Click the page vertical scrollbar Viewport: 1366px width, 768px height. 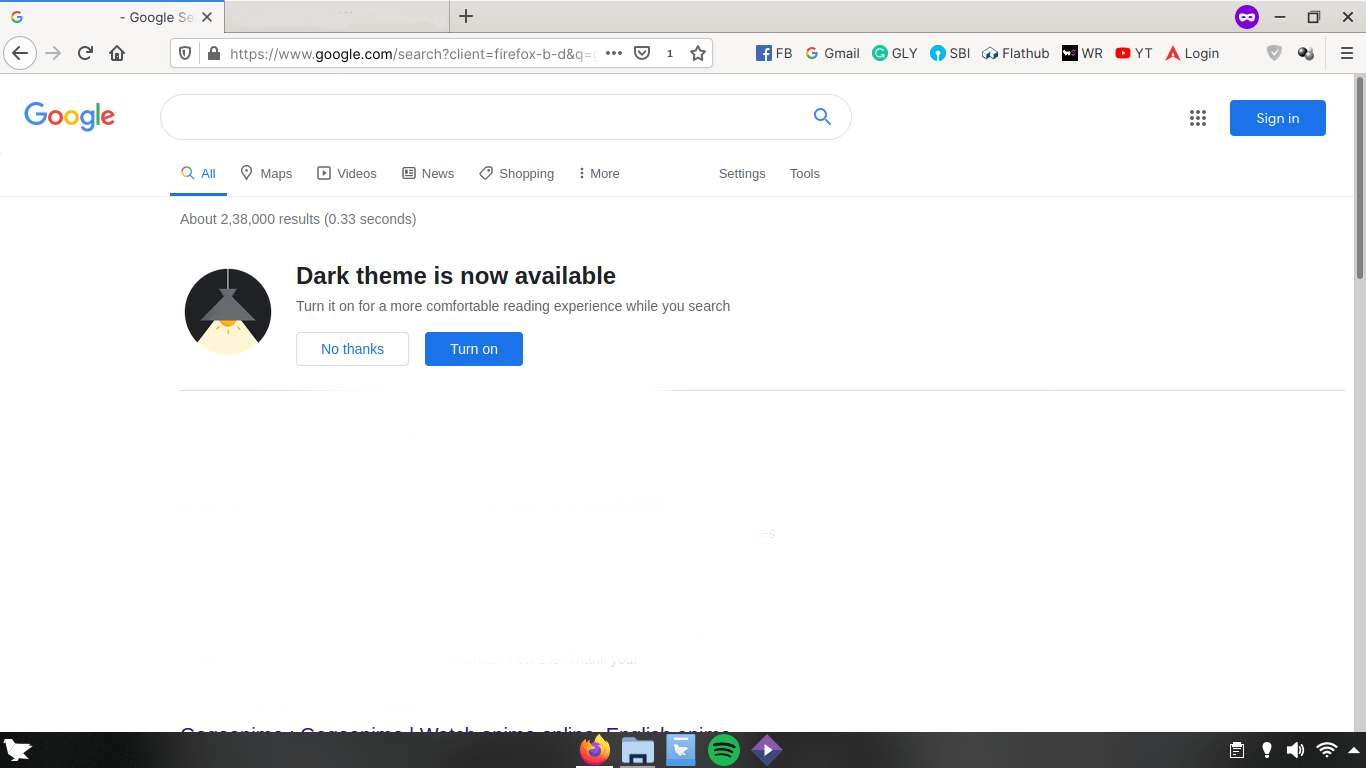[x=1360, y=178]
